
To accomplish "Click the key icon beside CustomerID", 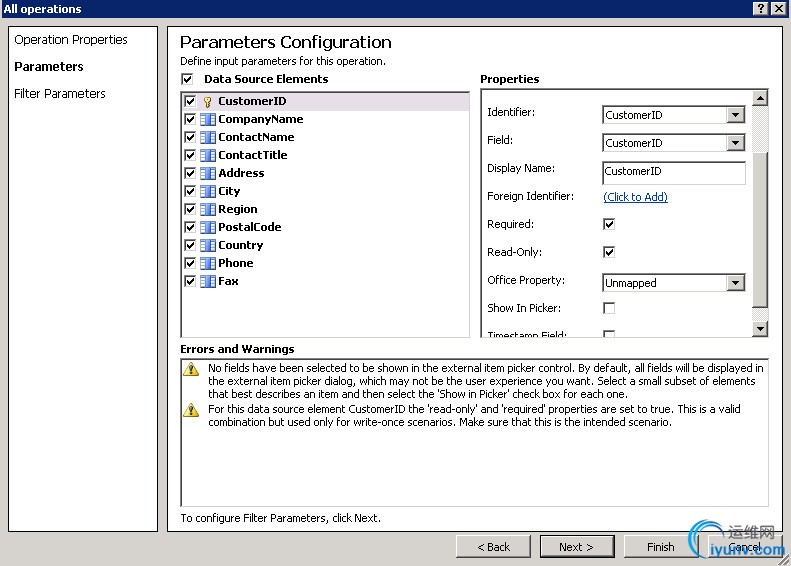I will coord(208,102).
